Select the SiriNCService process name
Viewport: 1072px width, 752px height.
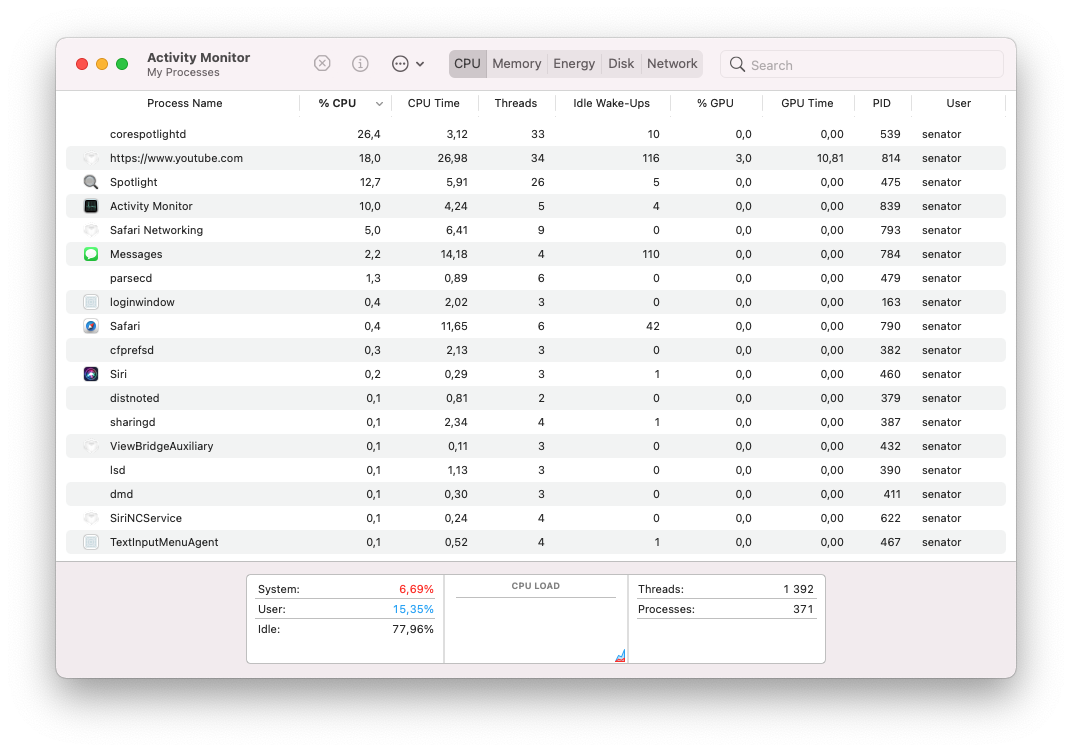coord(146,518)
